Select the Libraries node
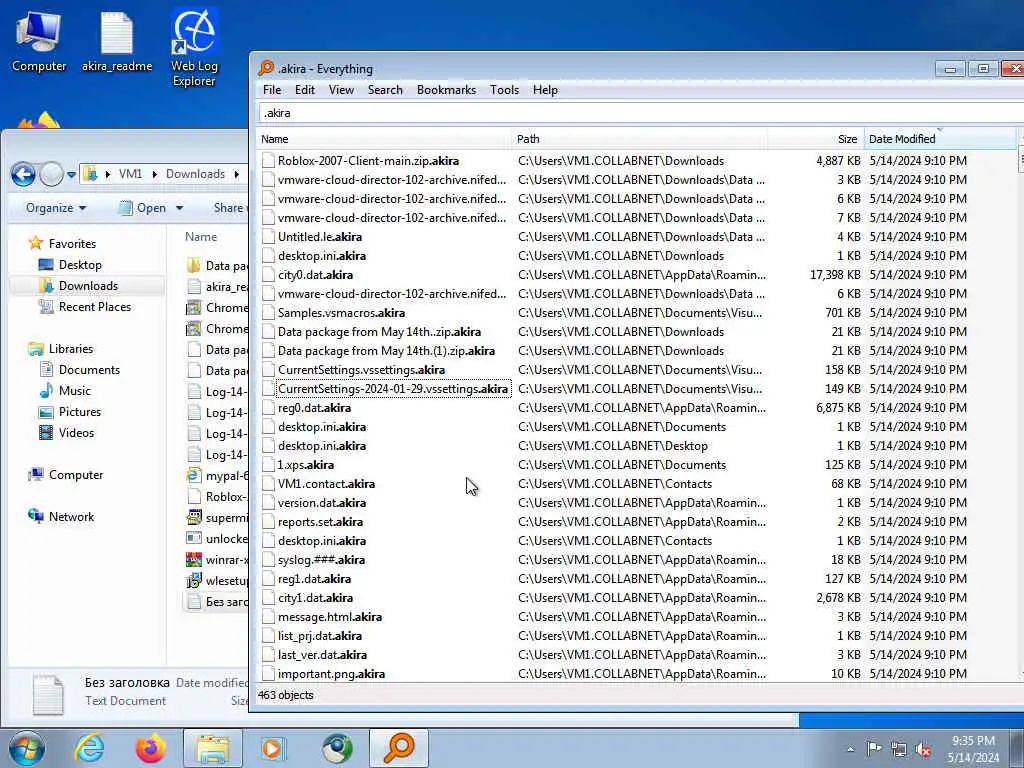The width and height of the screenshot is (1024, 768). point(71,349)
